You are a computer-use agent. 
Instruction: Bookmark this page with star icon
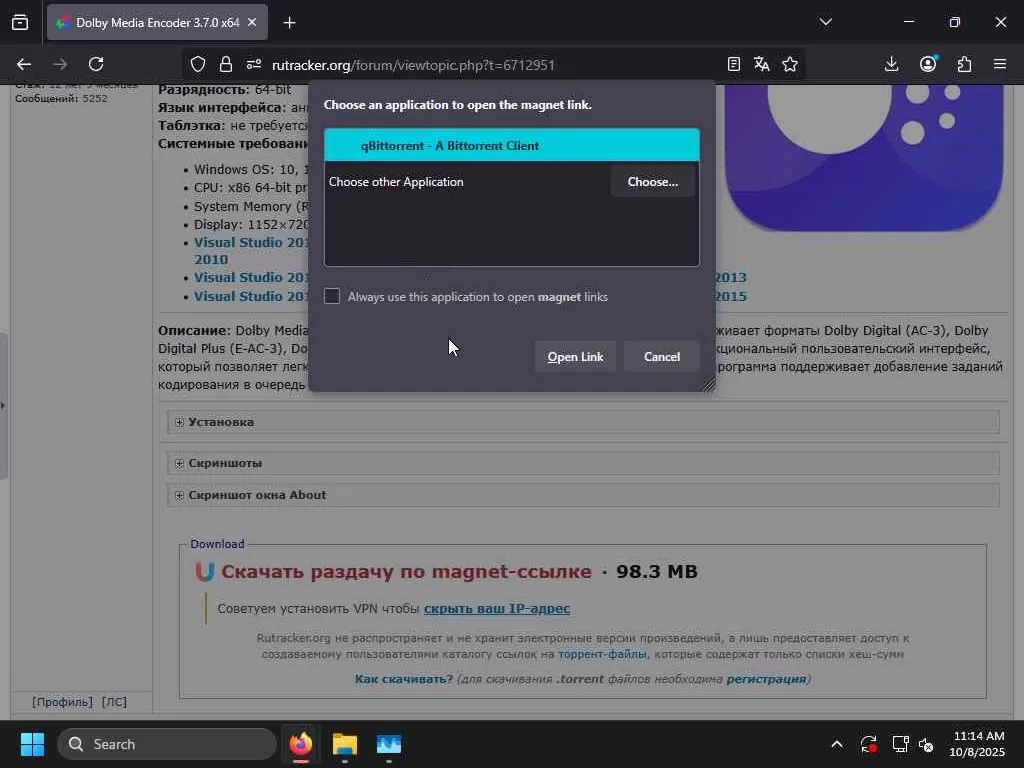pos(790,64)
